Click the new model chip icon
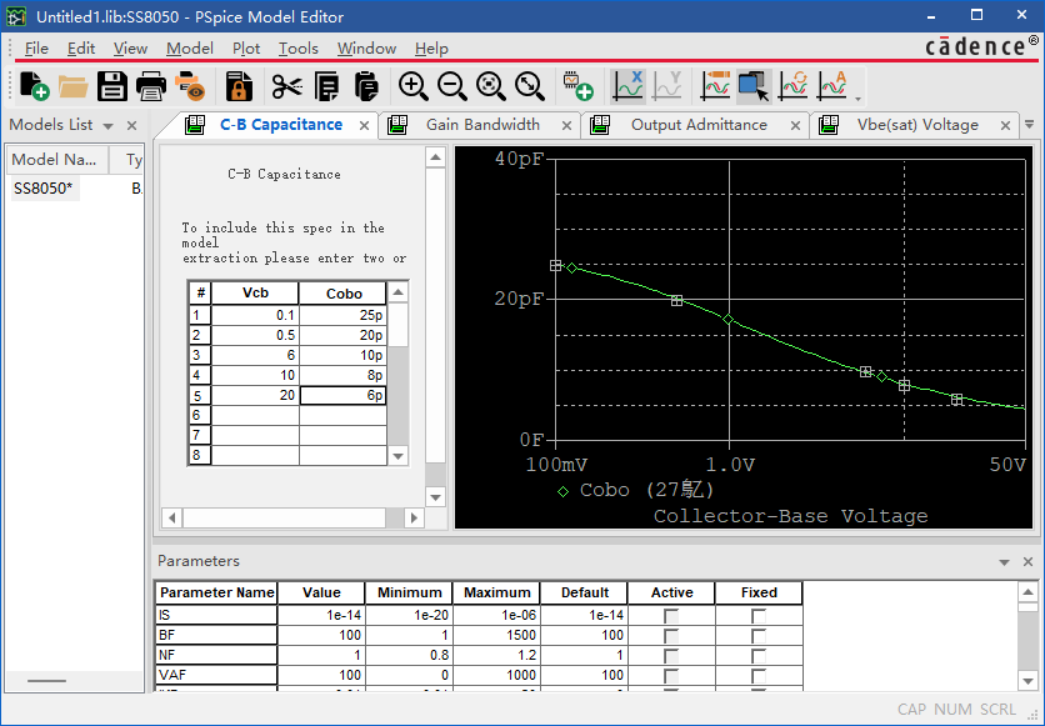The width and height of the screenshot is (1045, 726). click(578, 86)
